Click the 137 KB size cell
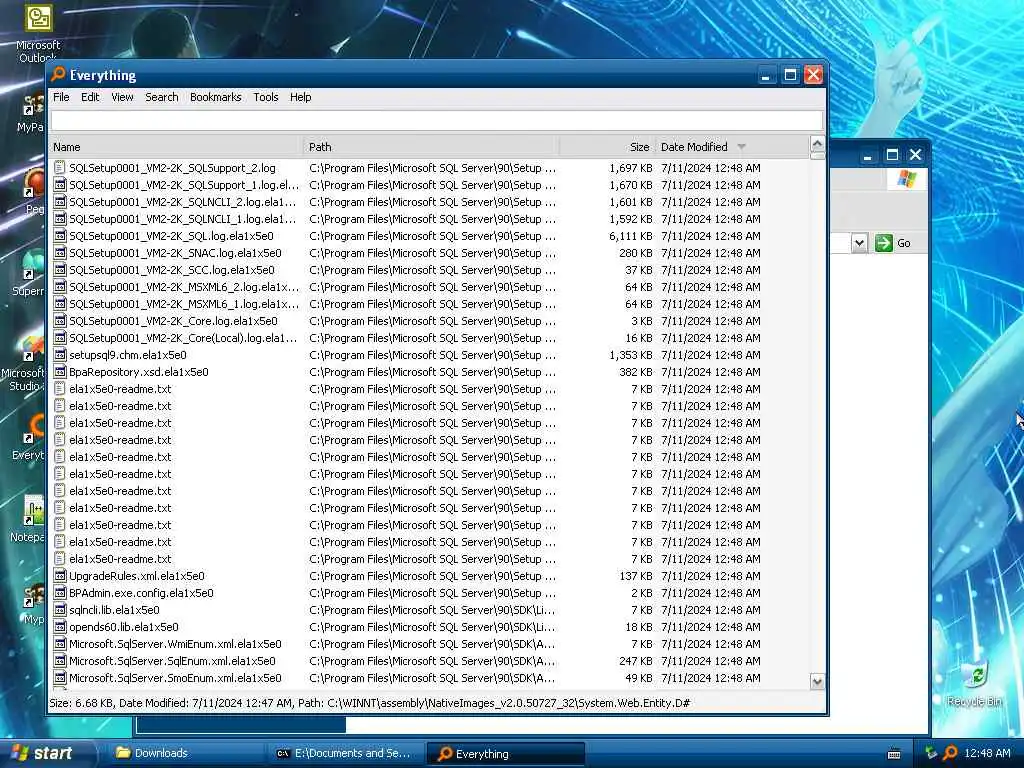This screenshot has height=768, width=1024. [x=635, y=576]
